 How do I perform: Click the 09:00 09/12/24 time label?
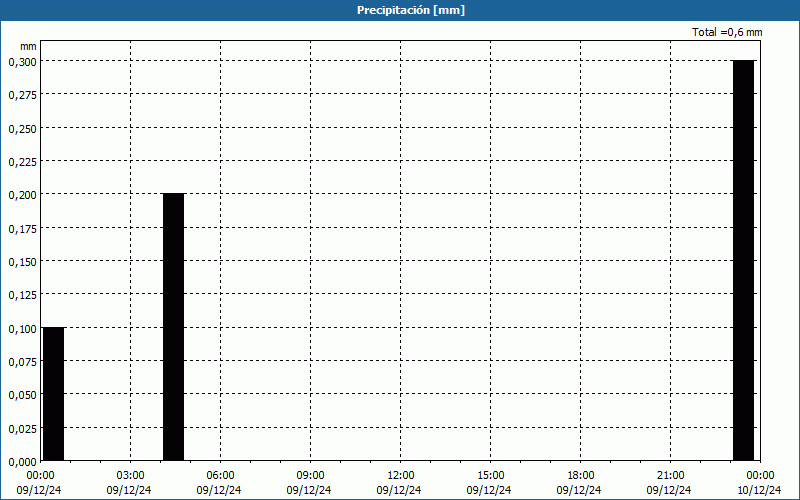coord(309,483)
